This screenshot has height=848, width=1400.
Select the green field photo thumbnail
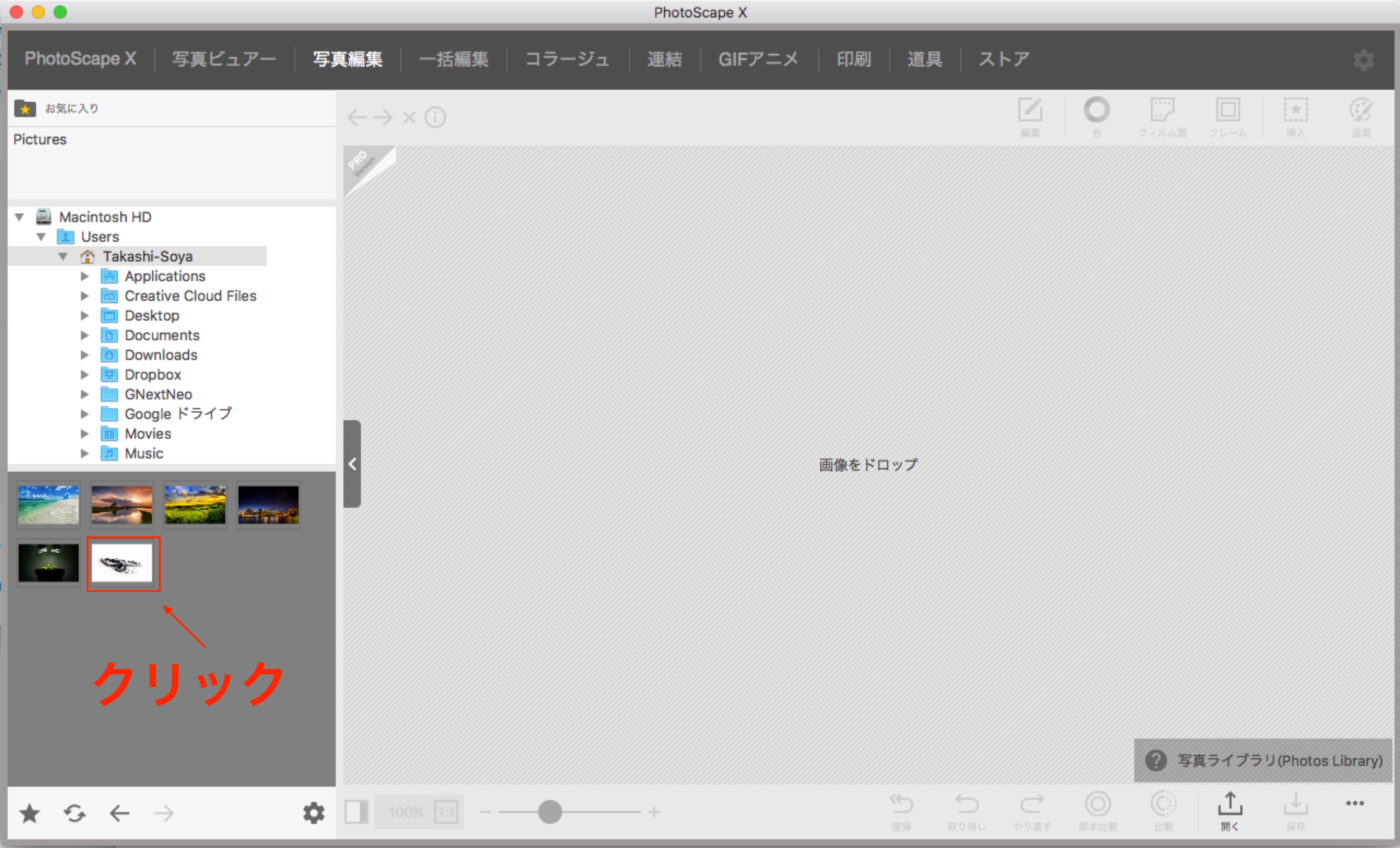195,505
